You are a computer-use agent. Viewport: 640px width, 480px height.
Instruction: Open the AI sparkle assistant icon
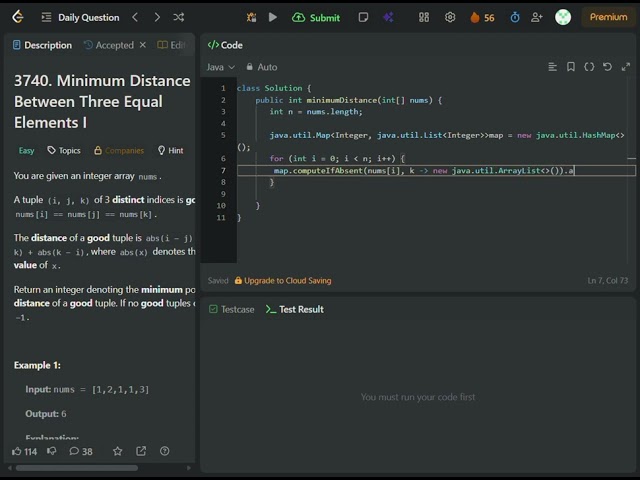tap(388, 17)
